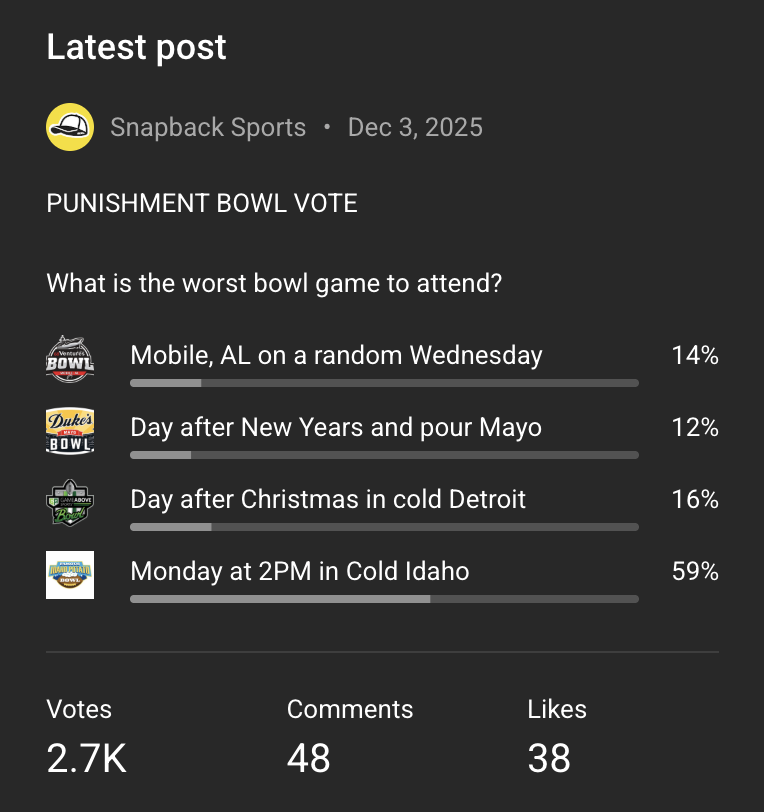Vote for Monday at 2PM in Cold Idaho
This screenshot has width=764, height=812.
(x=299, y=571)
